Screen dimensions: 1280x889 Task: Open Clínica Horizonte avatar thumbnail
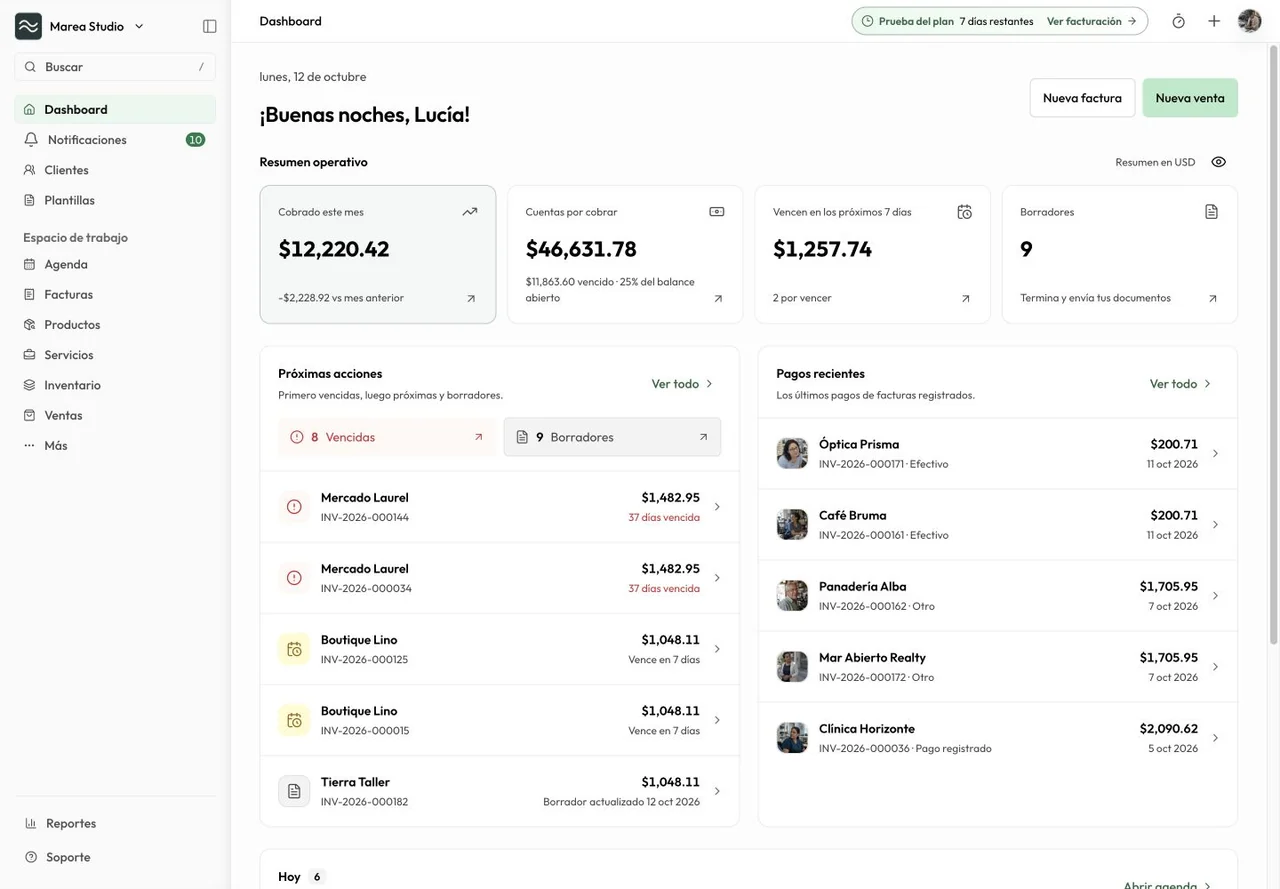click(x=792, y=738)
